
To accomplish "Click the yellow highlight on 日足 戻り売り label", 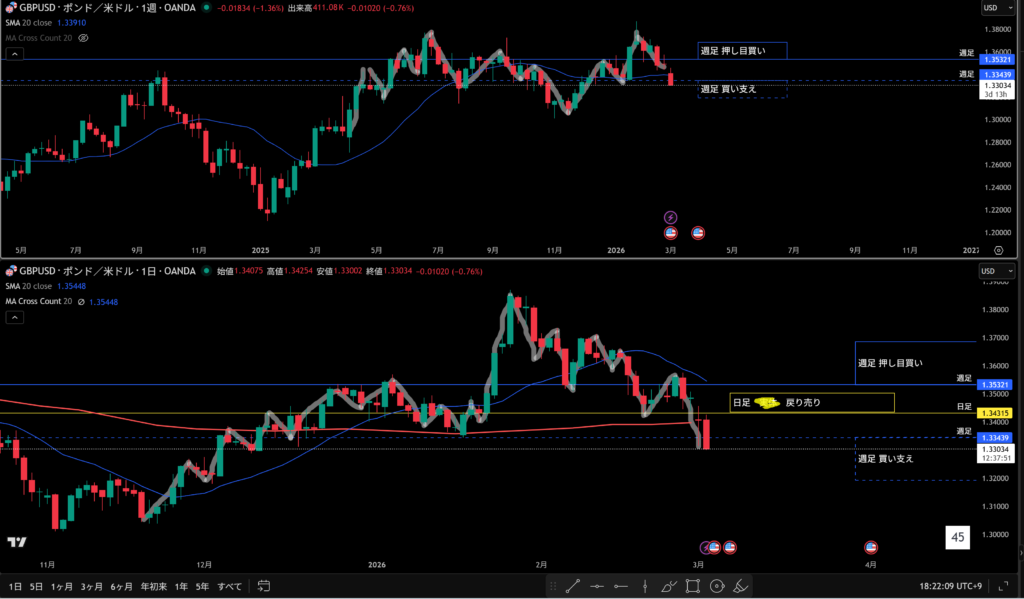I will click(x=768, y=403).
